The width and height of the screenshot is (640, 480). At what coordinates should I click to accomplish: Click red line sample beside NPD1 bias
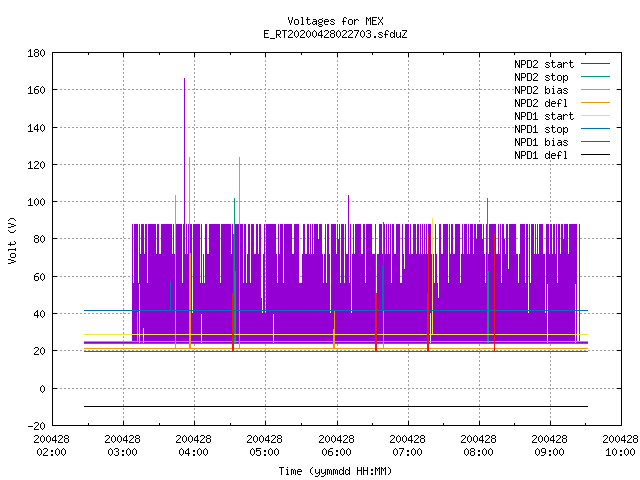pos(595,142)
